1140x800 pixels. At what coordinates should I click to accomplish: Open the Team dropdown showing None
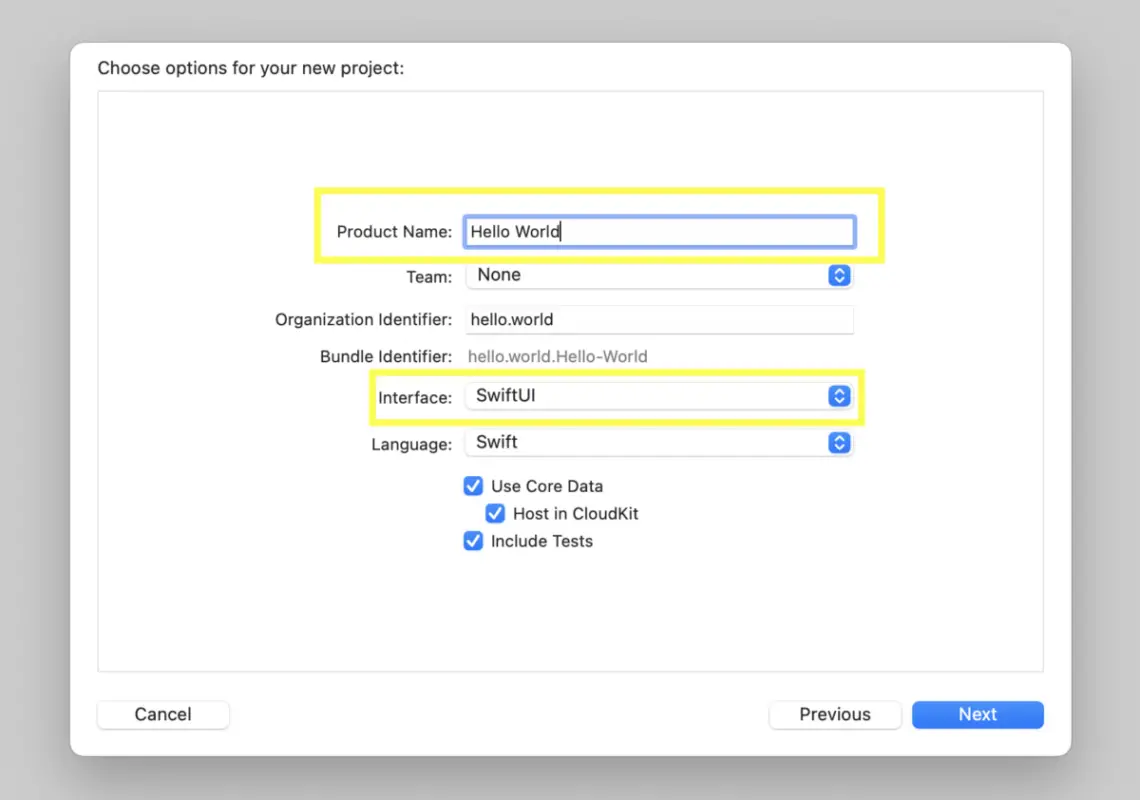point(659,275)
